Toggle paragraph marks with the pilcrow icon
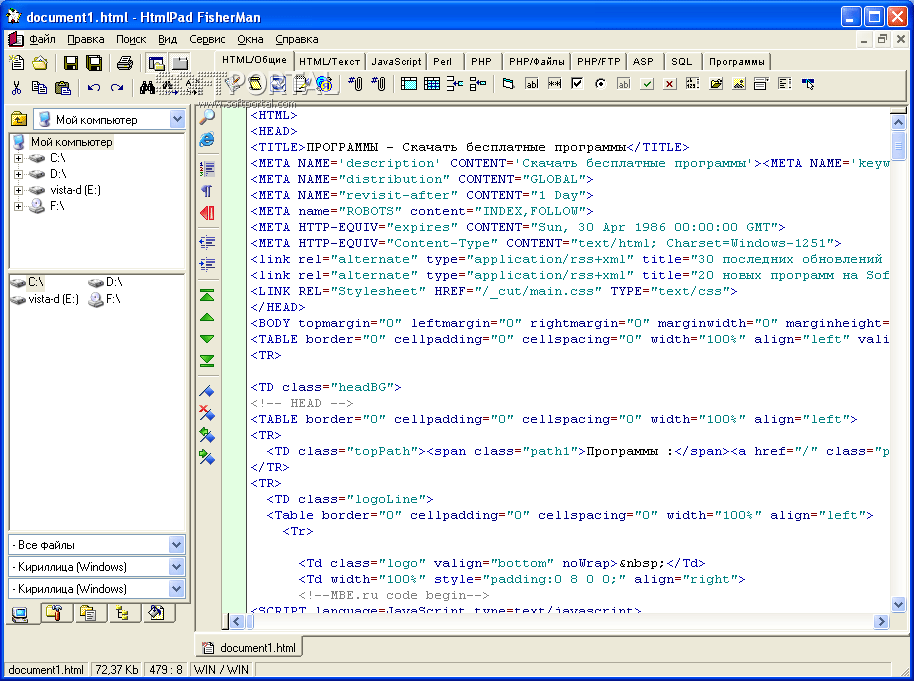The image size is (914, 681). [207, 191]
